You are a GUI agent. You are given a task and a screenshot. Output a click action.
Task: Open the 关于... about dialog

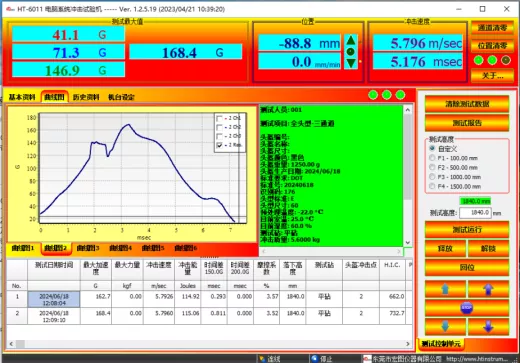tap(492, 76)
